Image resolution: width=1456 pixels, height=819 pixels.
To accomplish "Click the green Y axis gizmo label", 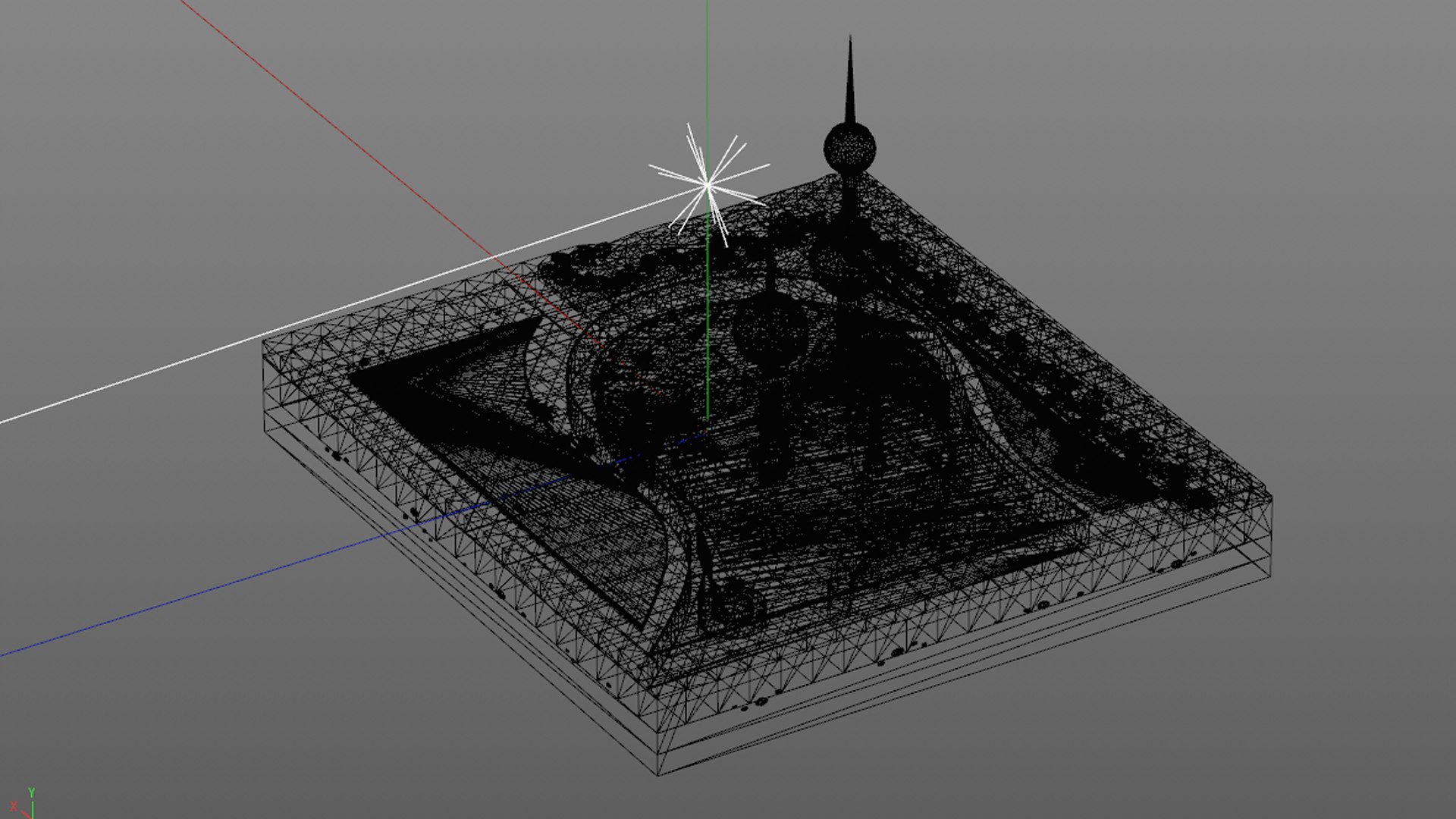I will 31,792.
